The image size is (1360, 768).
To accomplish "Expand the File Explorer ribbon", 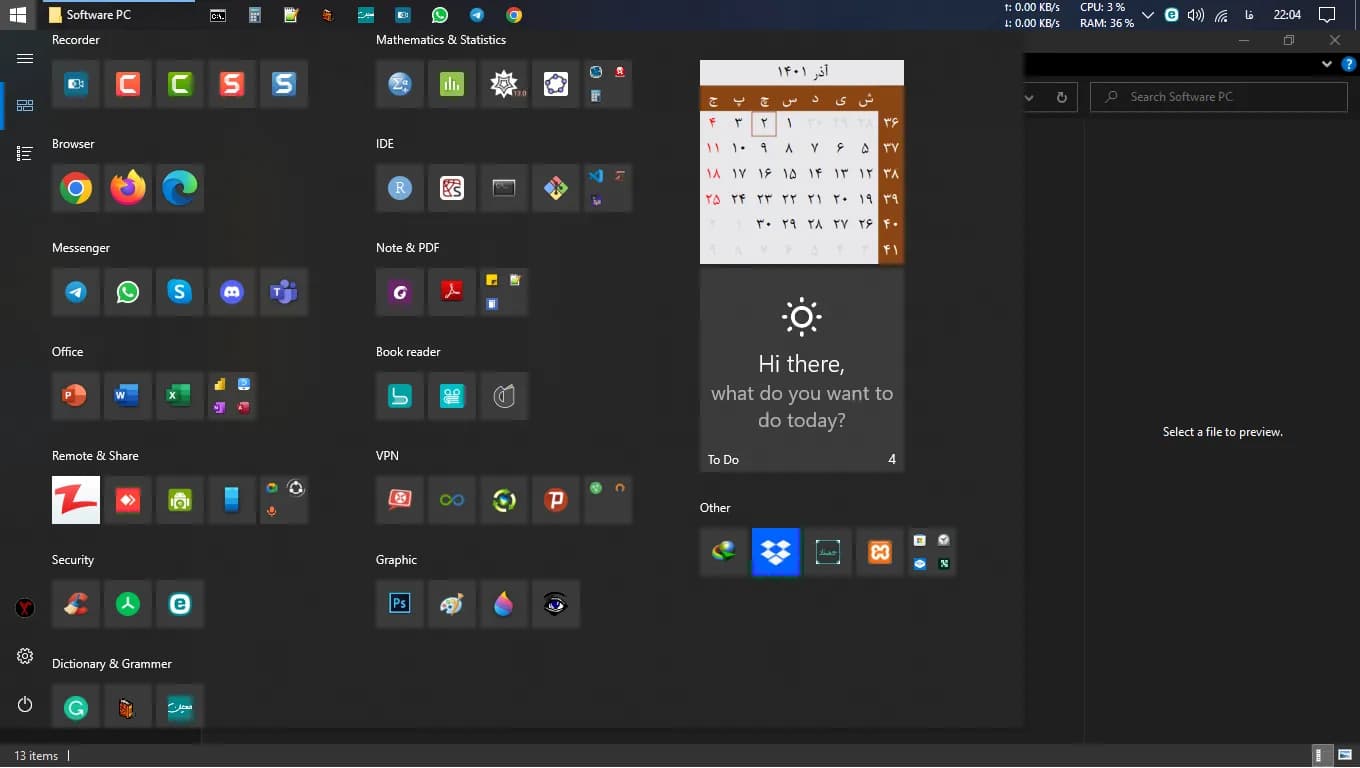I will [1326, 64].
